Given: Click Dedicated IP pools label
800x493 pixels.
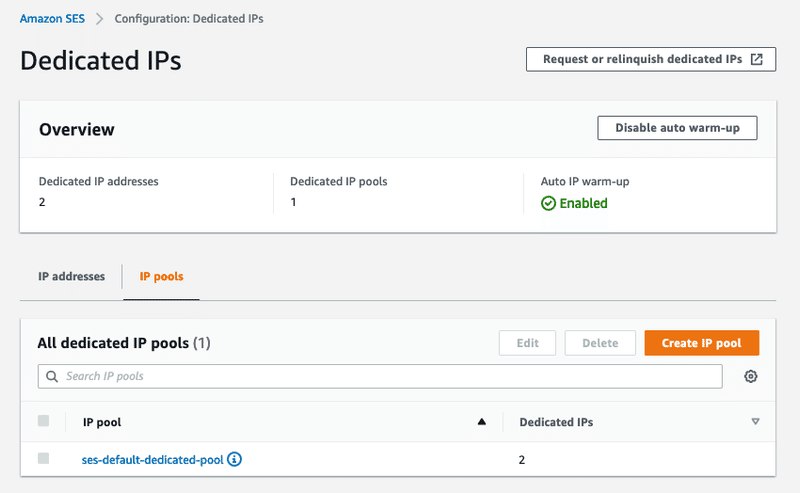Looking at the screenshot, I should coord(339,182).
